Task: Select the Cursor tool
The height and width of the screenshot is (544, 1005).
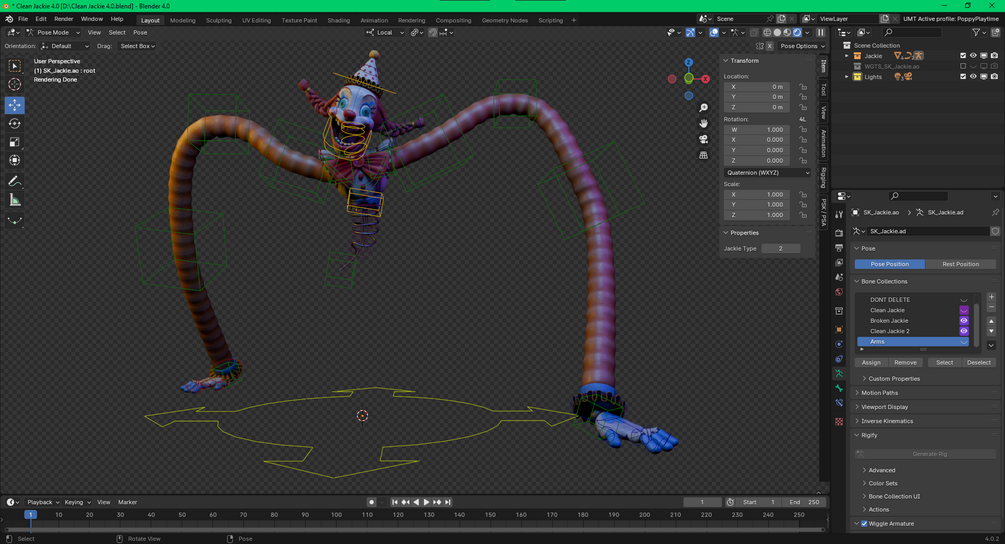Action: (14, 85)
